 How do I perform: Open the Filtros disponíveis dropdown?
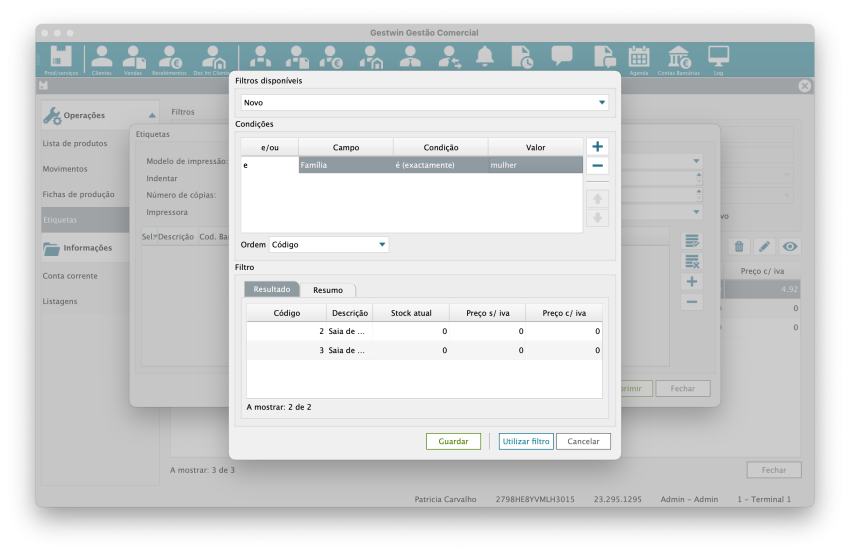pyautogui.click(x=424, y=102)
